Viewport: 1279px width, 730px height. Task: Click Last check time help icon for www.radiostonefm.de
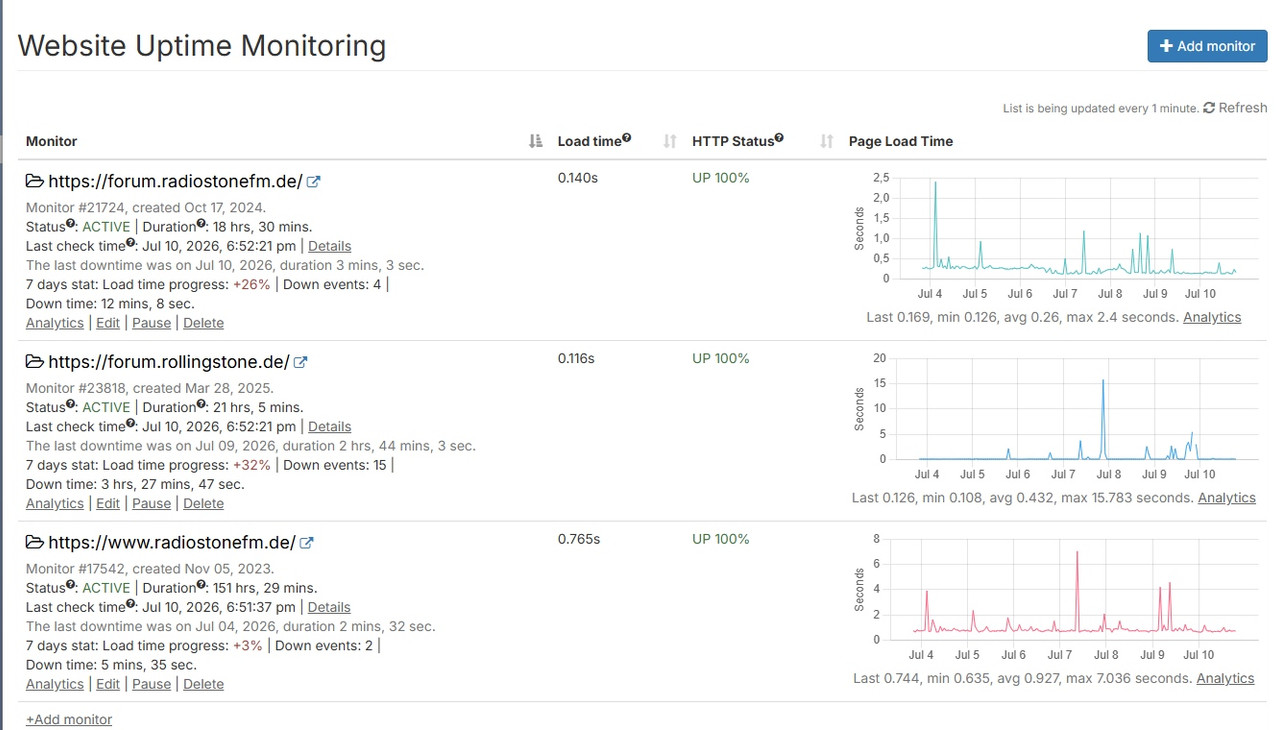coord(130,604)
